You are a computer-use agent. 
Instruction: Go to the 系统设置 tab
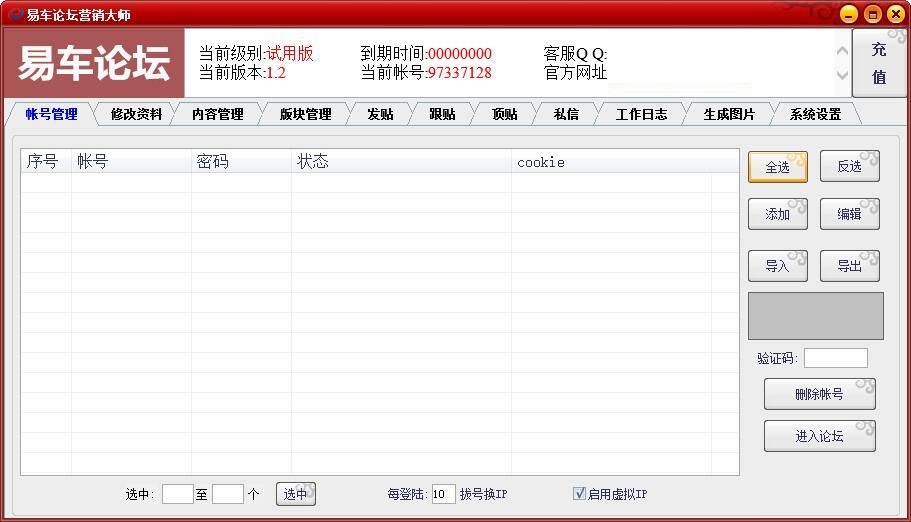(815, 114)
